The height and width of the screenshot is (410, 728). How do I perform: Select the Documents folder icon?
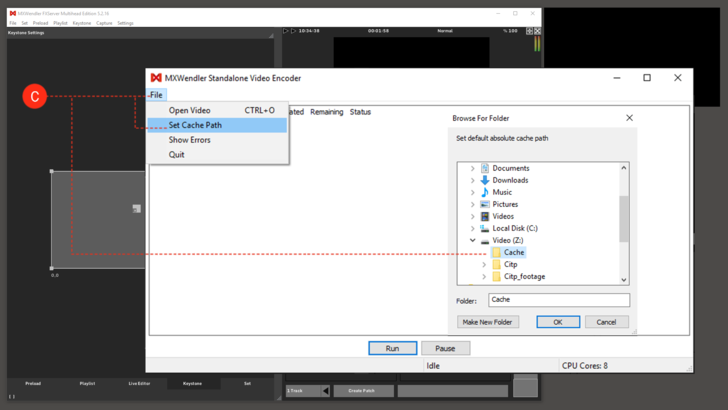(485, 168)
